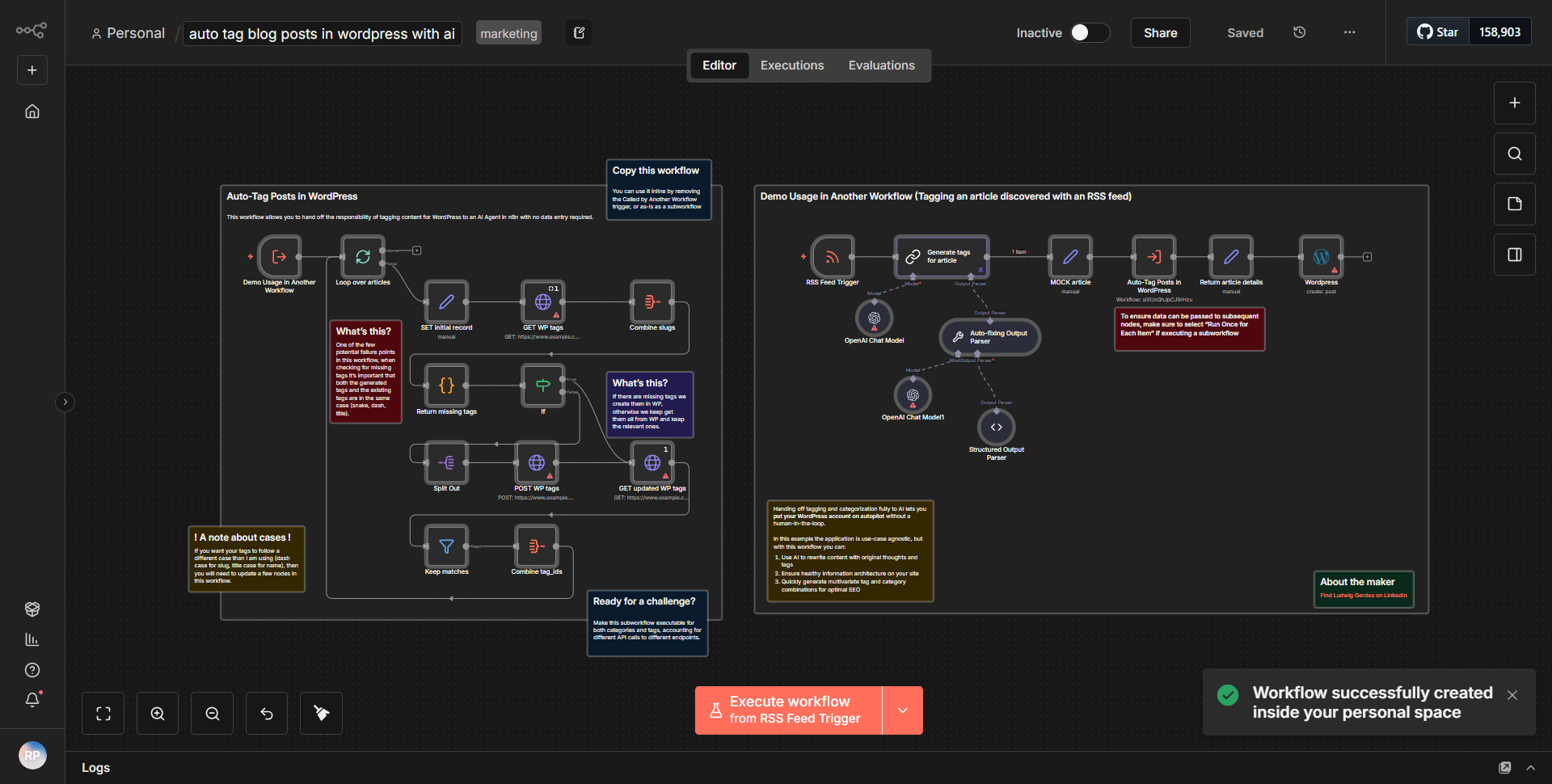Screen dimensions: 1552x784
Task: Add new item with sidebar plus button
Action: click(32, 70)
